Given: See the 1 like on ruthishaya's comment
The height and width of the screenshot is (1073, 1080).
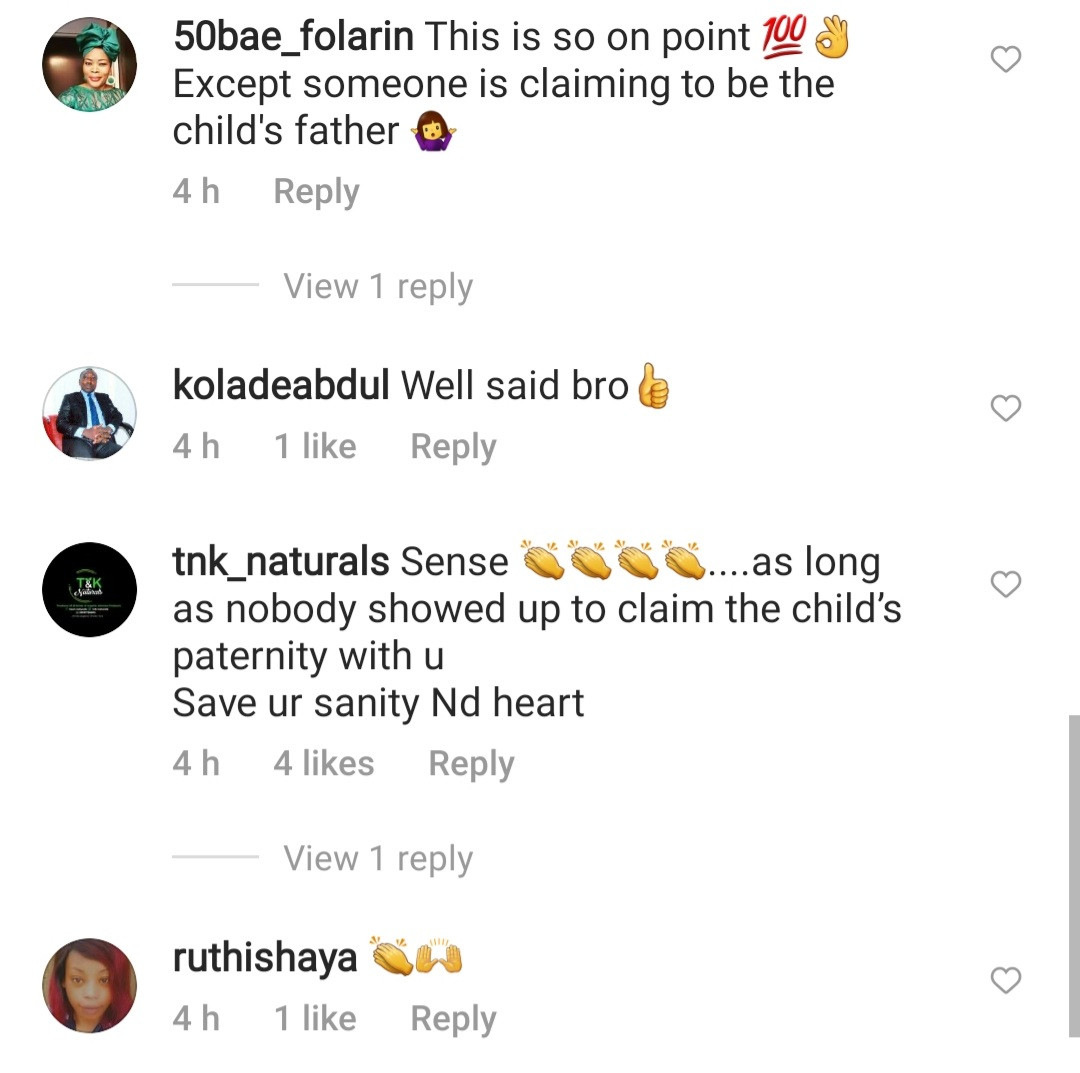Looking at the screenshot, I should [315, 1019].
